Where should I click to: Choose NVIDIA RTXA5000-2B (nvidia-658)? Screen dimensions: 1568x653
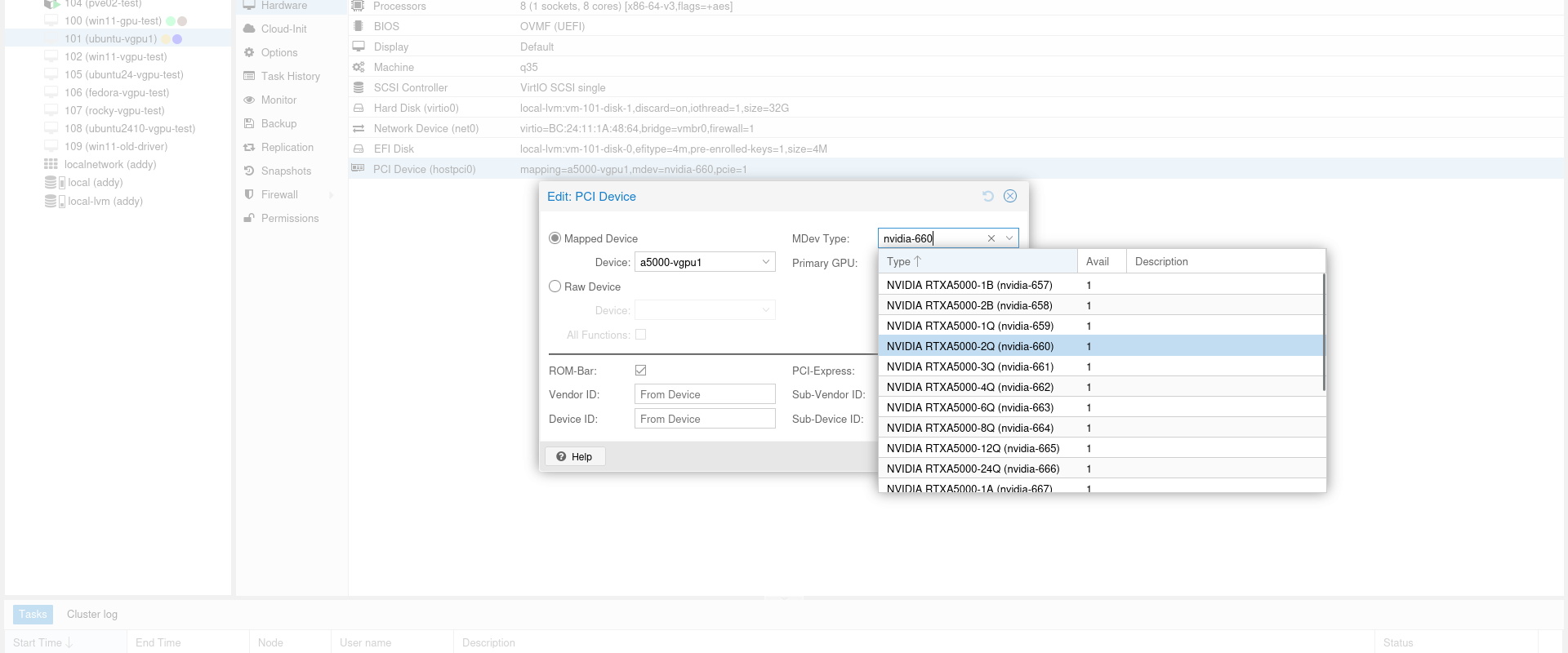(x=1100, y=305)
